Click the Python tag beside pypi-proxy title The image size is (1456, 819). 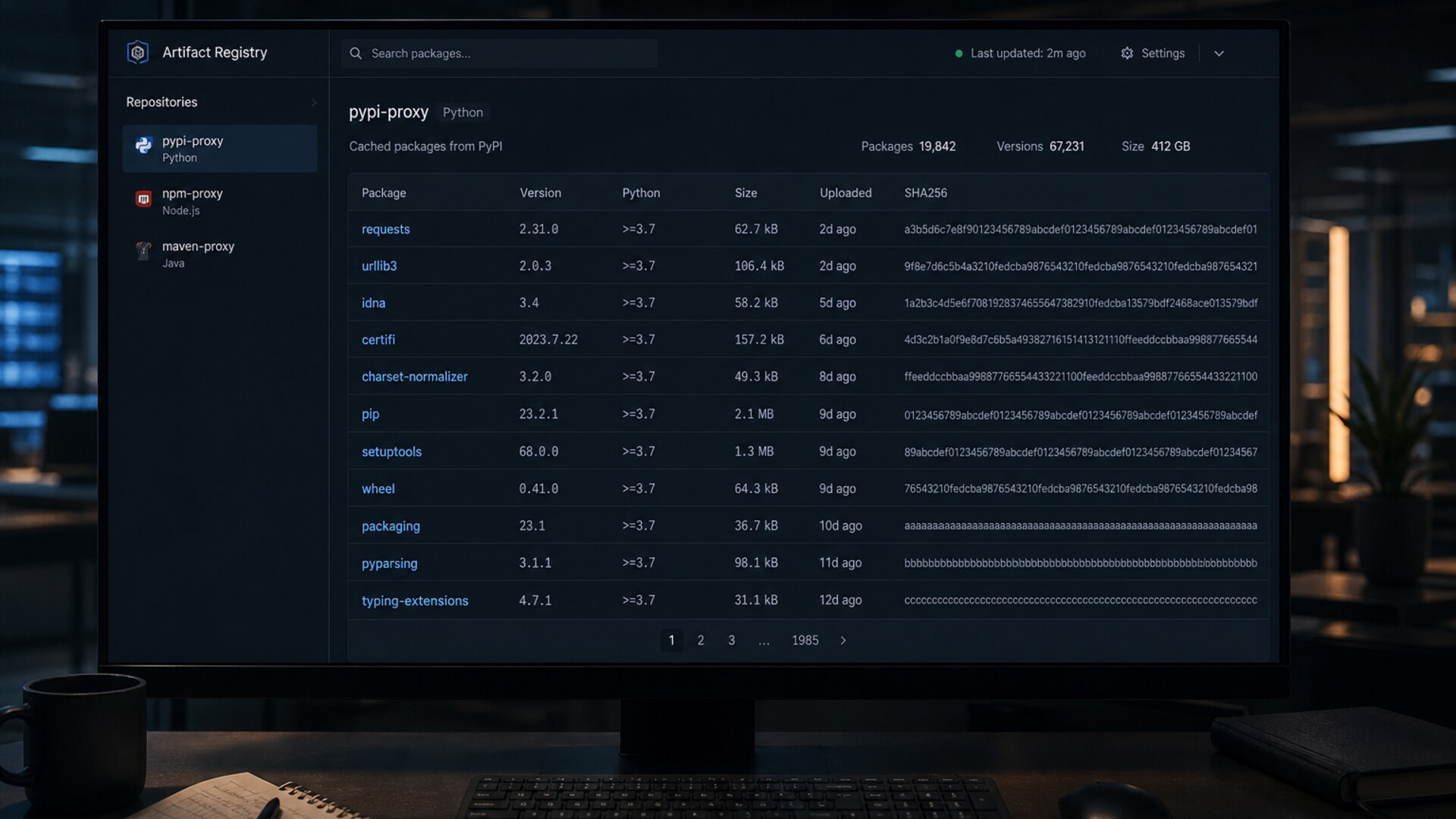[x=463, y=112]
